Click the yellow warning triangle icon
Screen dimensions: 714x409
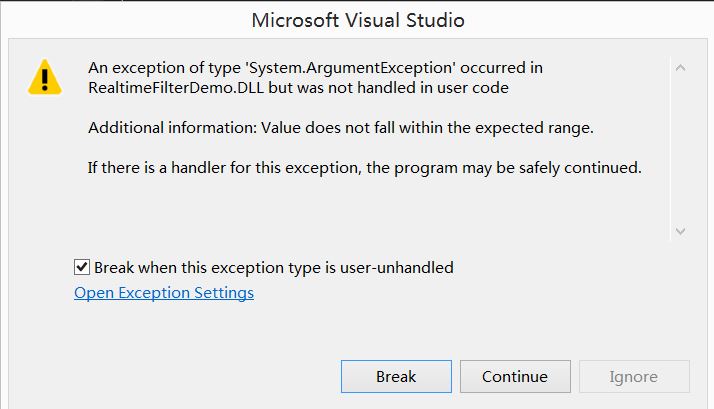click(x=45, y=77)
